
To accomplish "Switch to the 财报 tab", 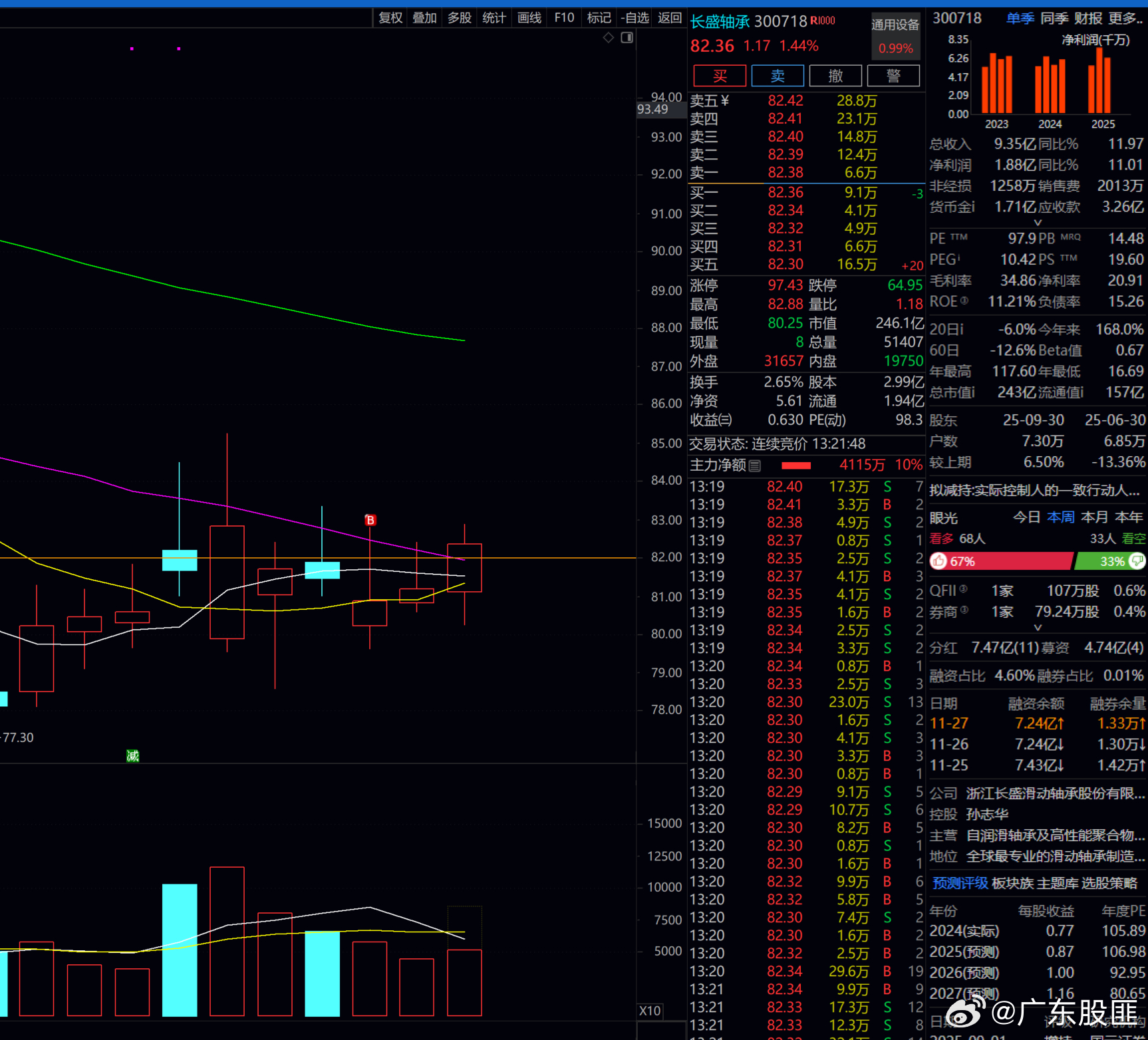I will 1088,19.
